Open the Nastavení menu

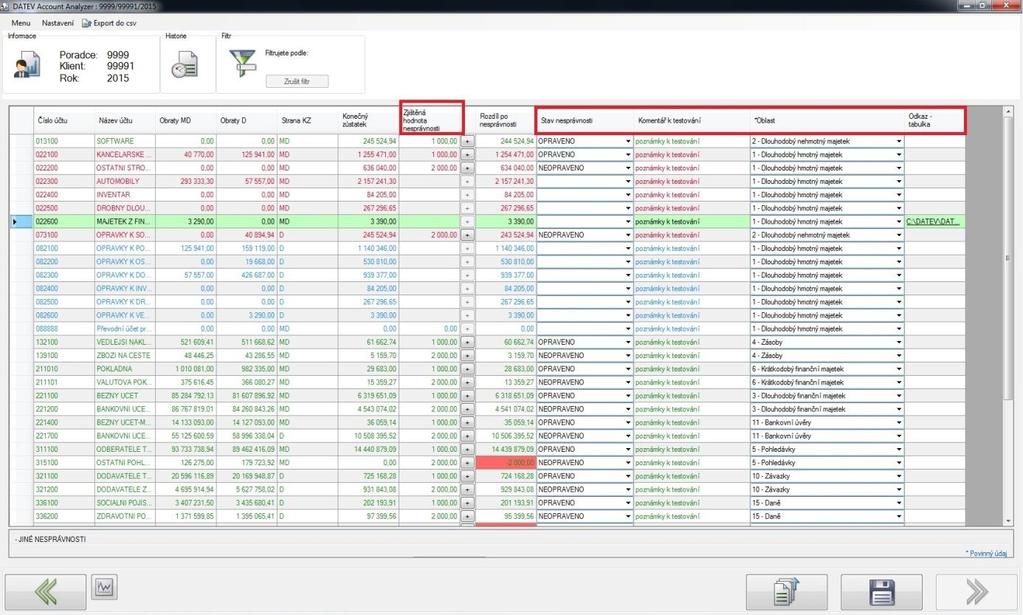click(57, 23)
